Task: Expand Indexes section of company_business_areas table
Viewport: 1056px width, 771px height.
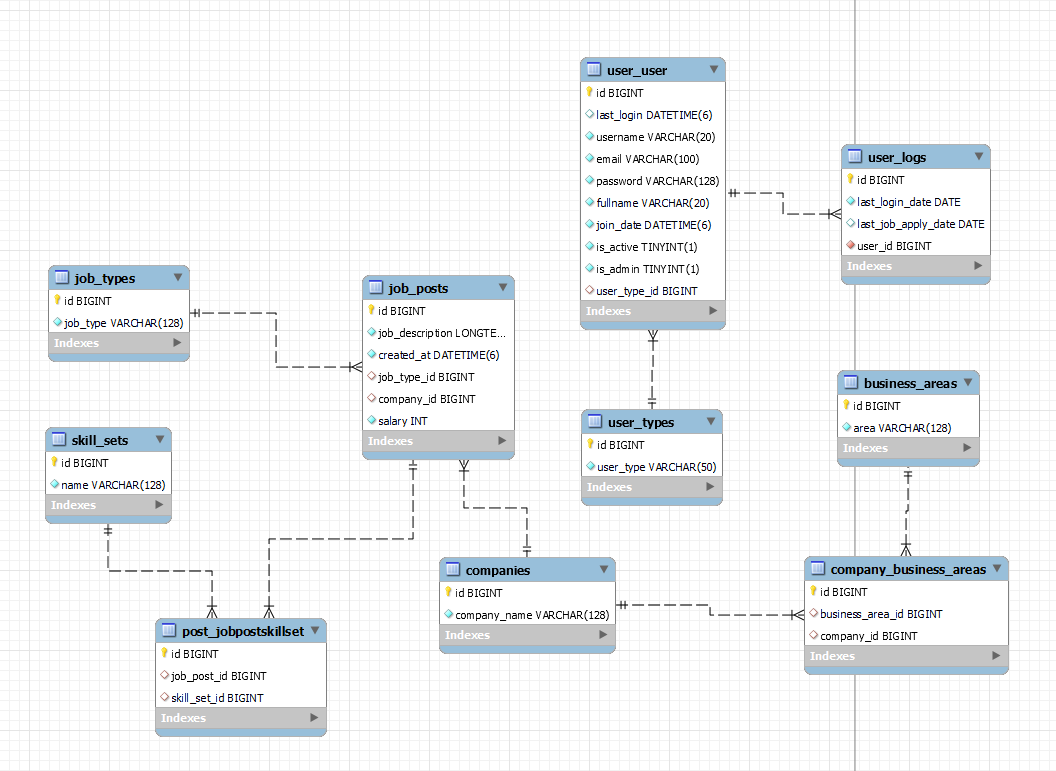Action: pyautogui.click(x=996, y=655)
